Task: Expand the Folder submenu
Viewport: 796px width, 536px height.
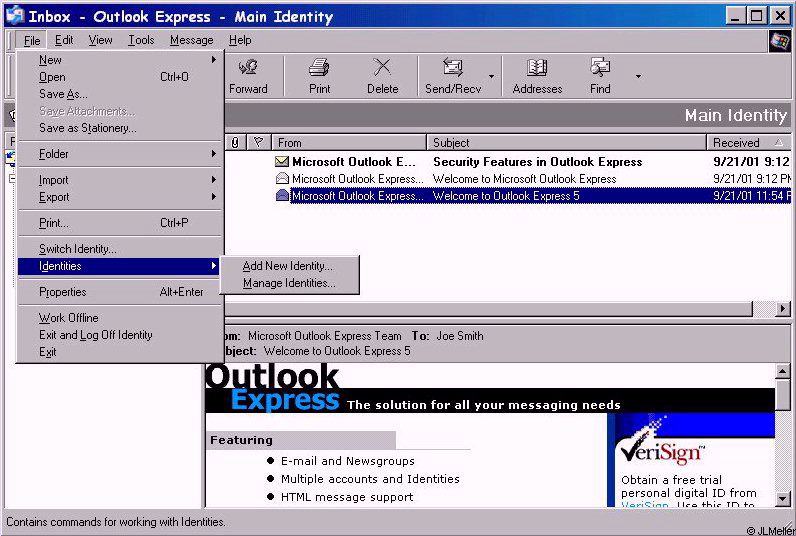Action: tap(119, 154)
